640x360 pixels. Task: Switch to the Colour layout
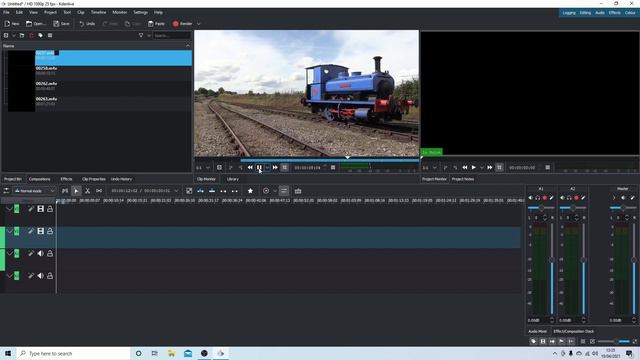coord(630,13)
